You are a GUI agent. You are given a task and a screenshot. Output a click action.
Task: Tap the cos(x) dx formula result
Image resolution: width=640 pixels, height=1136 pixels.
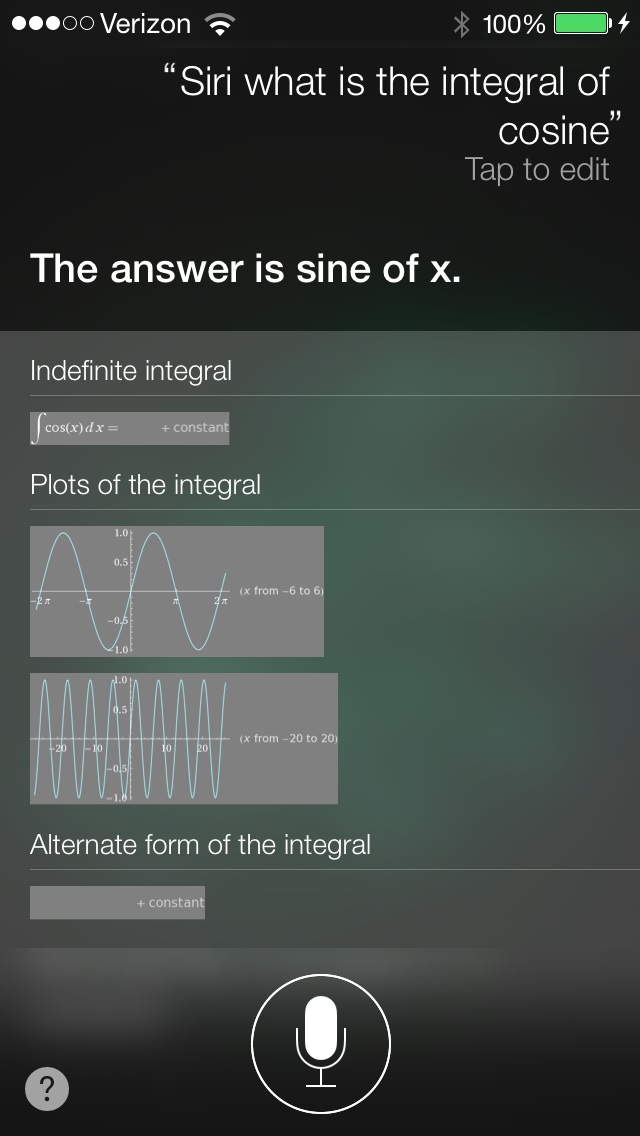(130, 428)
